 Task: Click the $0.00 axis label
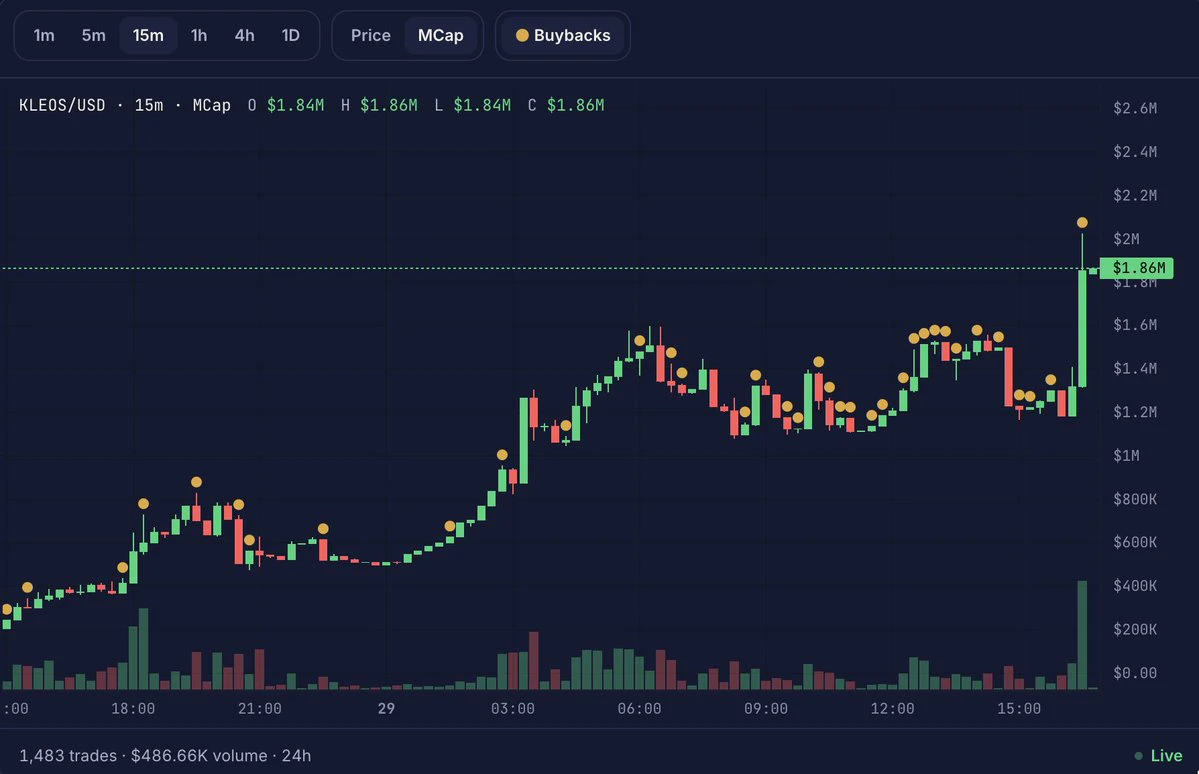[1135, 673]
